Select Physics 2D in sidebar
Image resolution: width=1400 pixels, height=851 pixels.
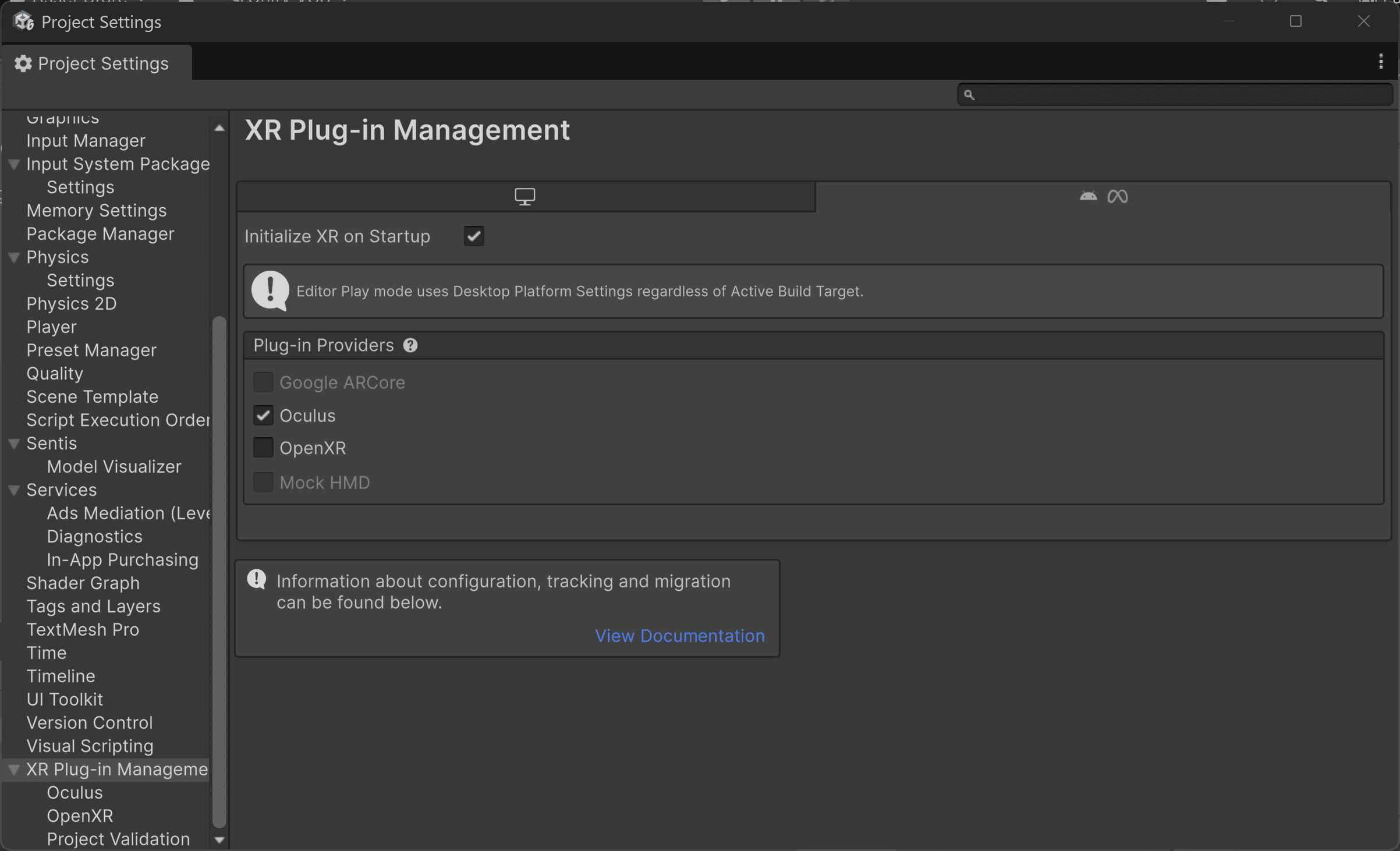click(x=72, y=304)
